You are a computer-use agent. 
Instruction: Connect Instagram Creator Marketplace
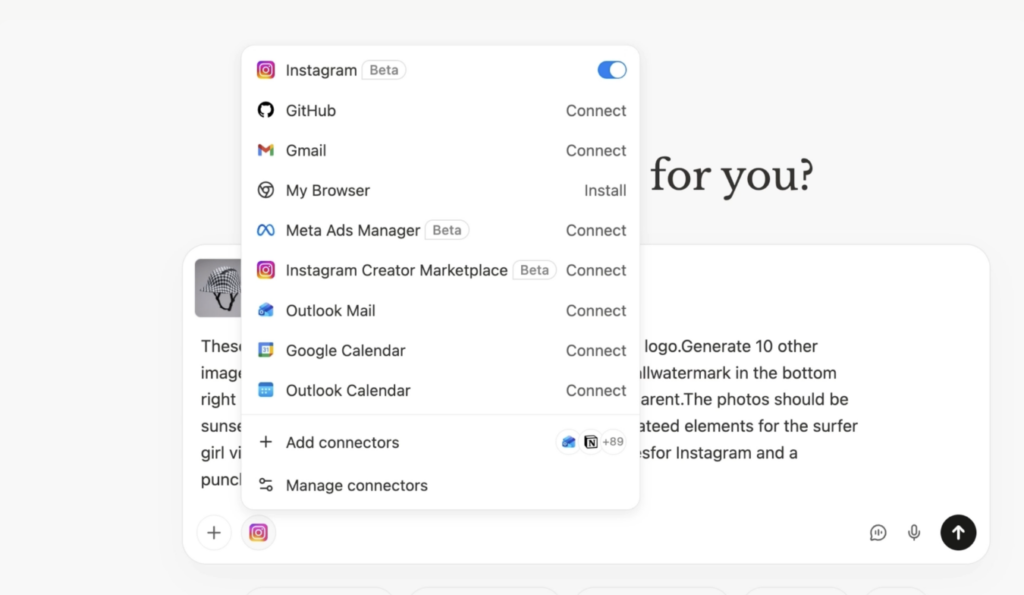click(x=596, y=270)
